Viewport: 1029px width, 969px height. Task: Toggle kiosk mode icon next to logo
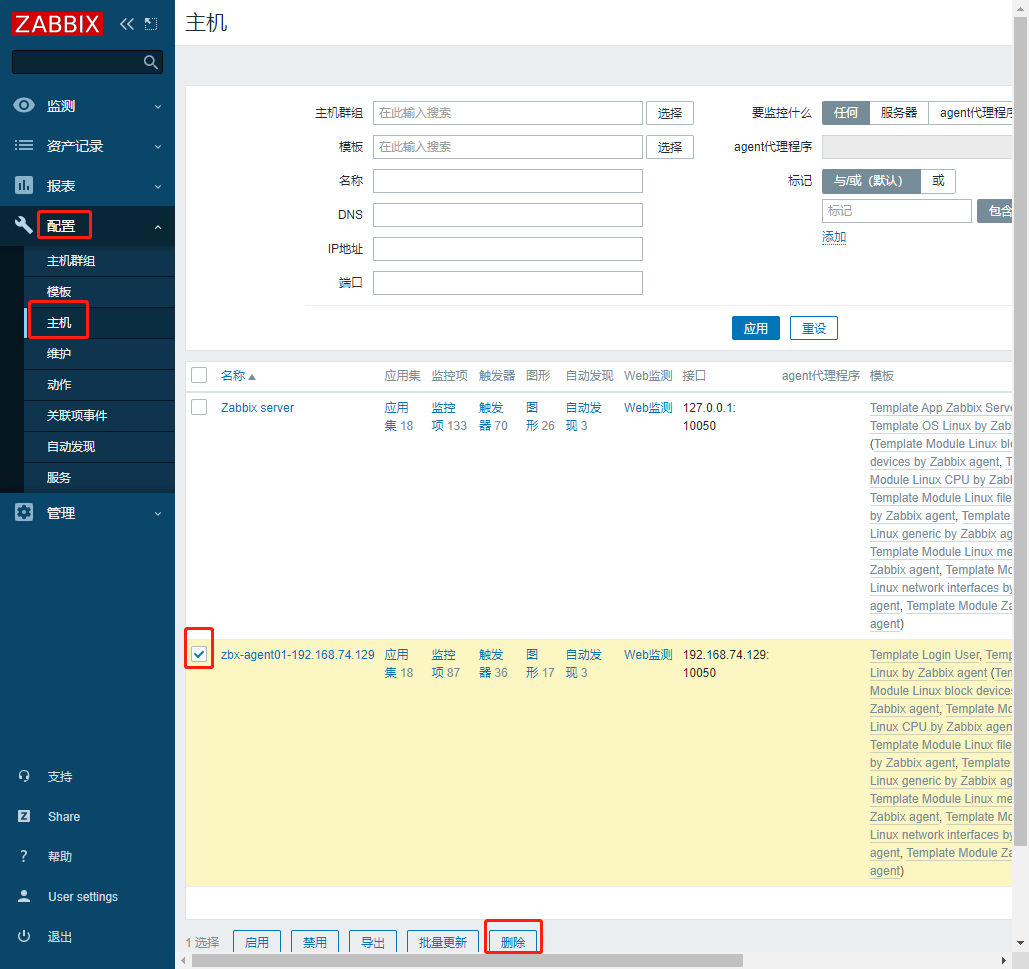(151, 24)
